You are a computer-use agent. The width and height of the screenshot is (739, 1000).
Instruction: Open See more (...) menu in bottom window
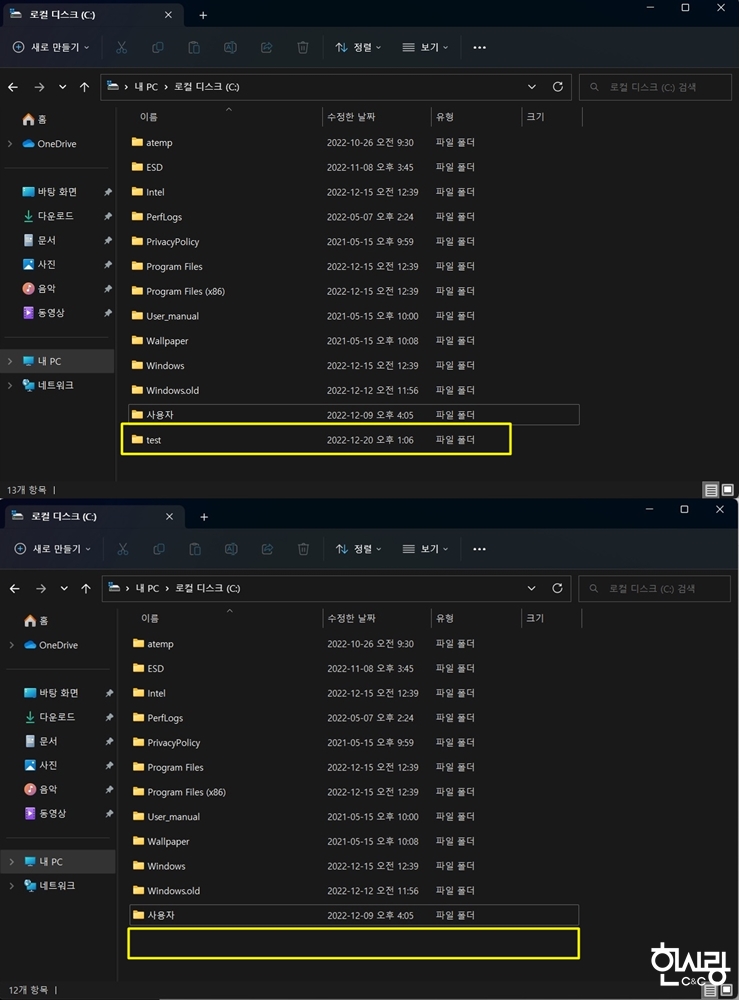pos(479,548)
